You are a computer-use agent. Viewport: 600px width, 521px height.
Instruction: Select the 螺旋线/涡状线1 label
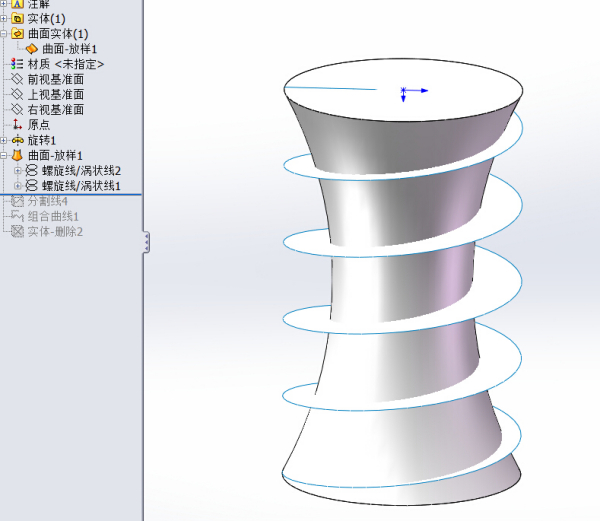(x=81, y=186)
